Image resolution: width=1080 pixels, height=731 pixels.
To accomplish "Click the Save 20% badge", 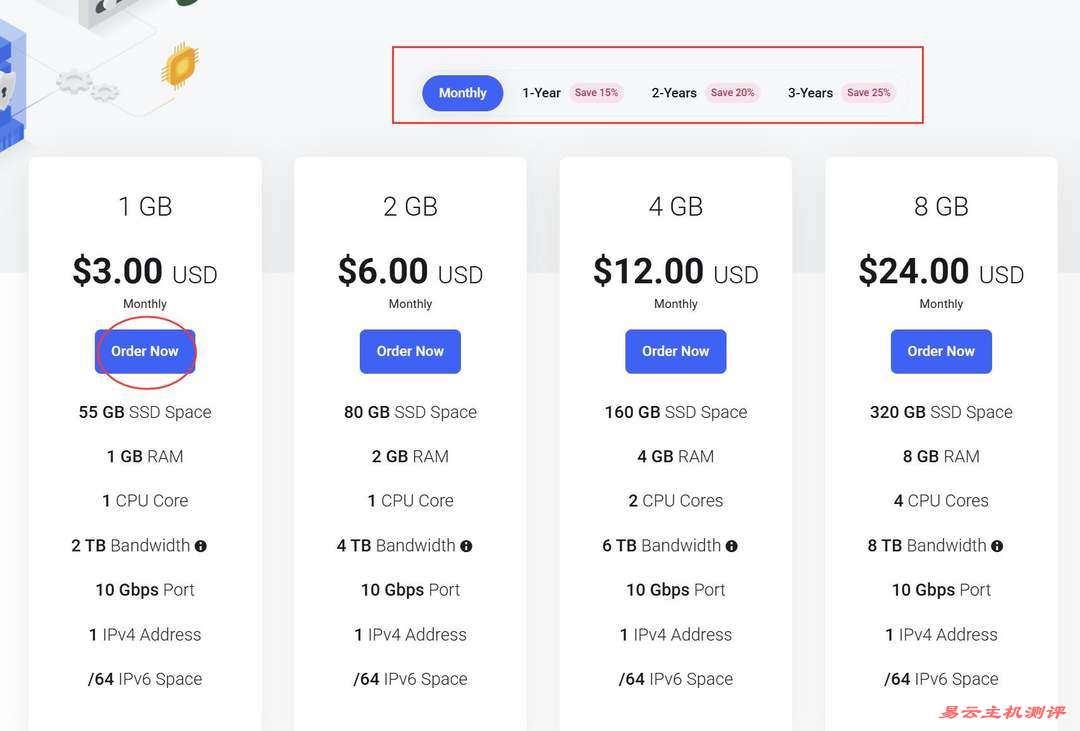I will coord(732,93).
